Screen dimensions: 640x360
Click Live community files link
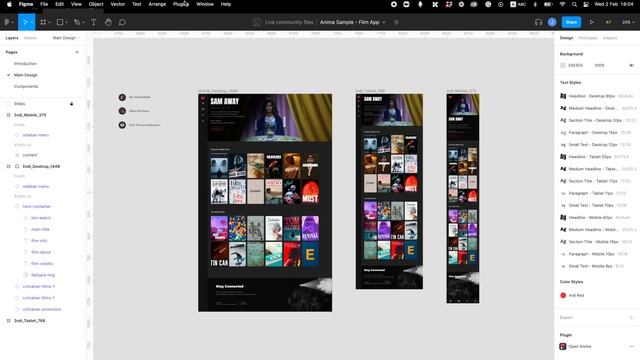click(289, 22)
